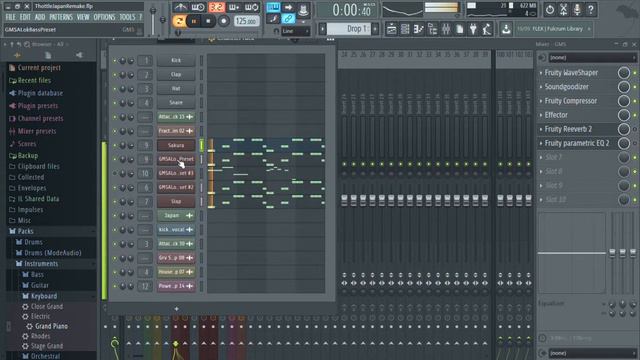The width and height of the screenshot is (640, 360).
Task: Select the Japan channel button
Action: point(176,215)
